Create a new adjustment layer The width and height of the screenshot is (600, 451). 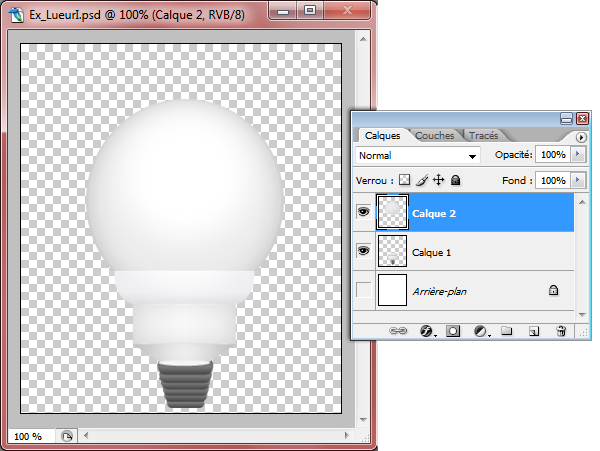(480, 330)
